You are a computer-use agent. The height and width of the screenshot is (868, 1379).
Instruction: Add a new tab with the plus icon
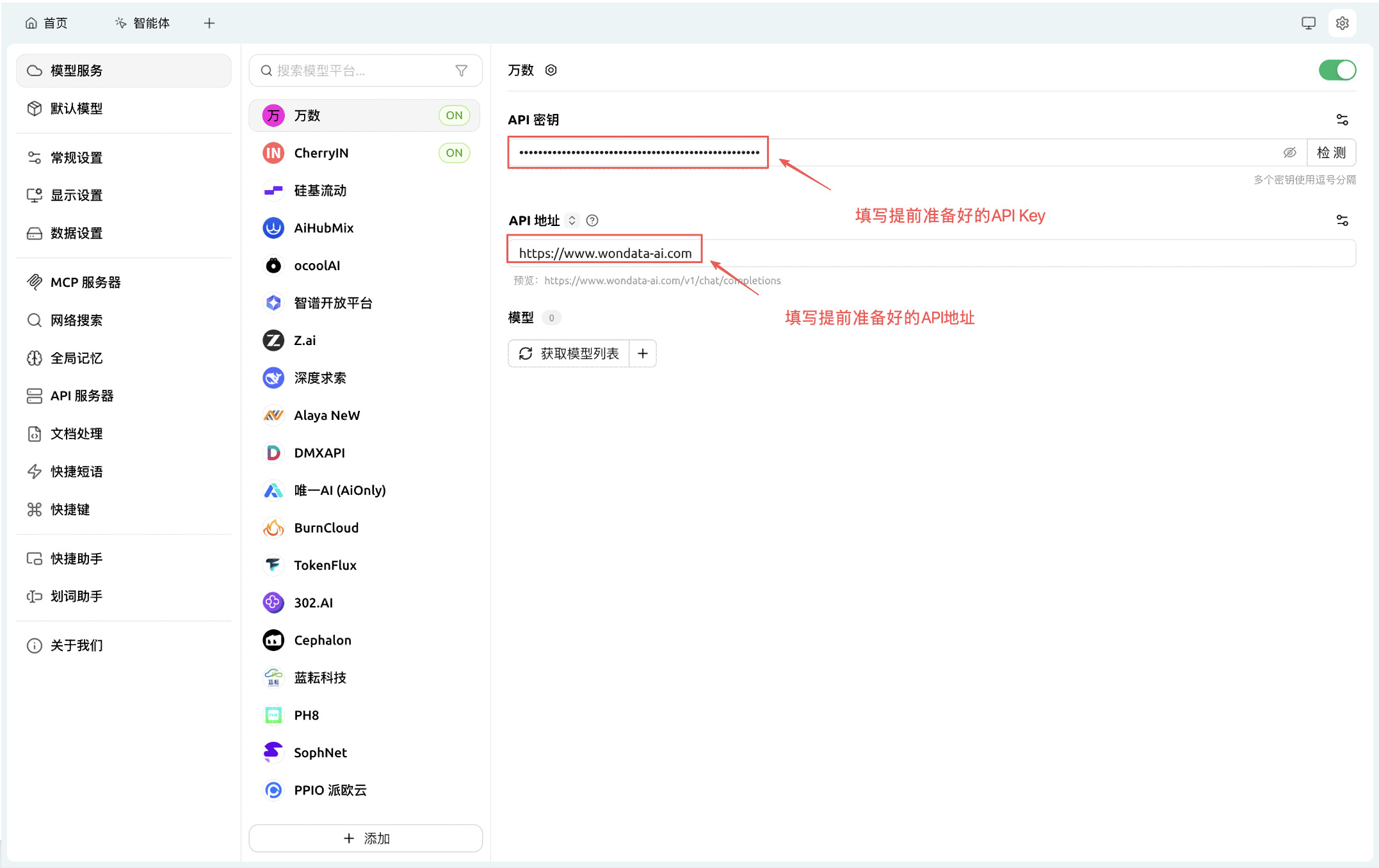(x=209, y=23)
